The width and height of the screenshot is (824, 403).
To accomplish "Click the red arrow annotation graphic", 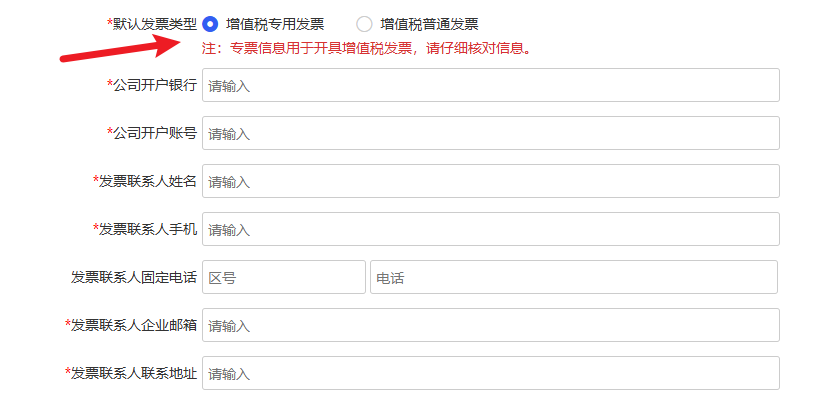I will point(120,48).
